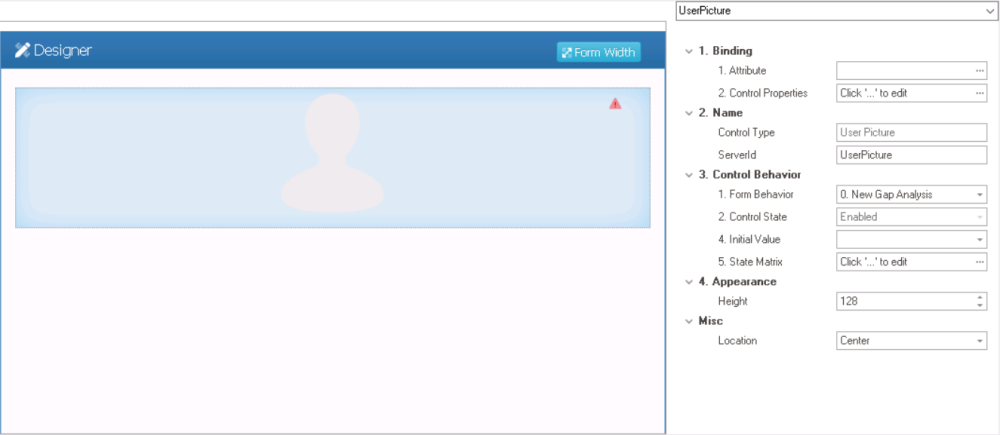Screen dimensions: 1000x435
Task: Click the '2. Control State' label
Action: click(x=753, y=217)
